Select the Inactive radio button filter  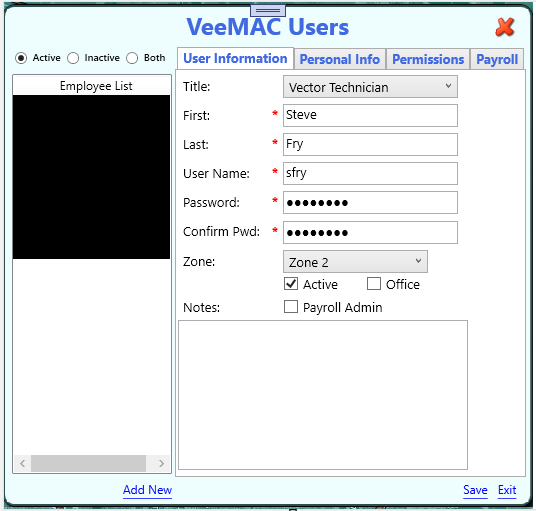tap(73, 58)
